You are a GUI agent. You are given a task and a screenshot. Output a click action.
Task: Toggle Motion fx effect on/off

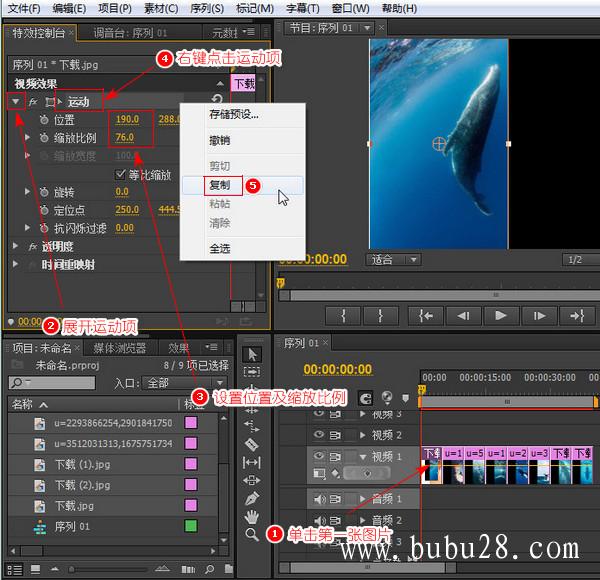pos(33,102)
